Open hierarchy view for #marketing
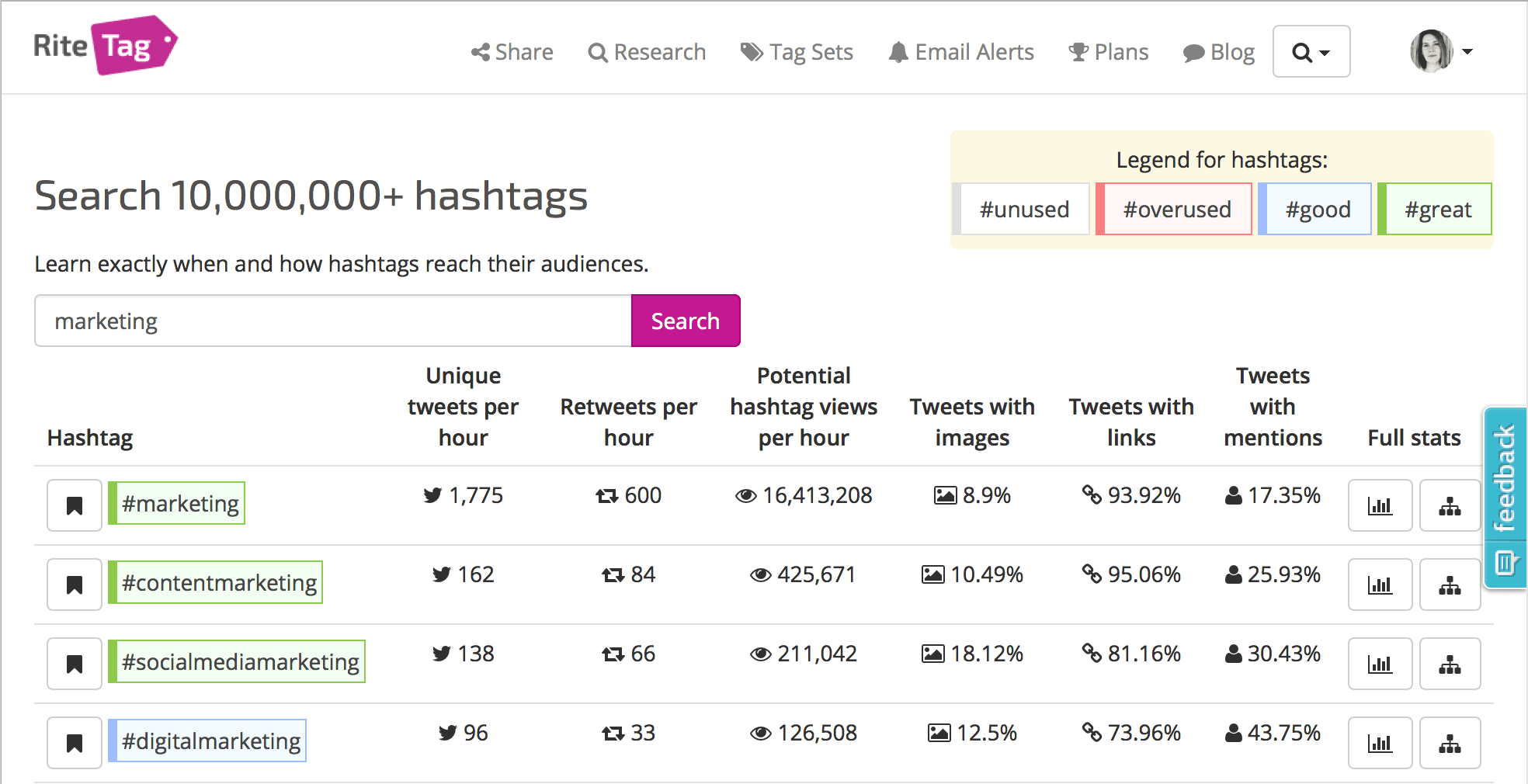1528x784 pixels. (x=1450, y=506)
